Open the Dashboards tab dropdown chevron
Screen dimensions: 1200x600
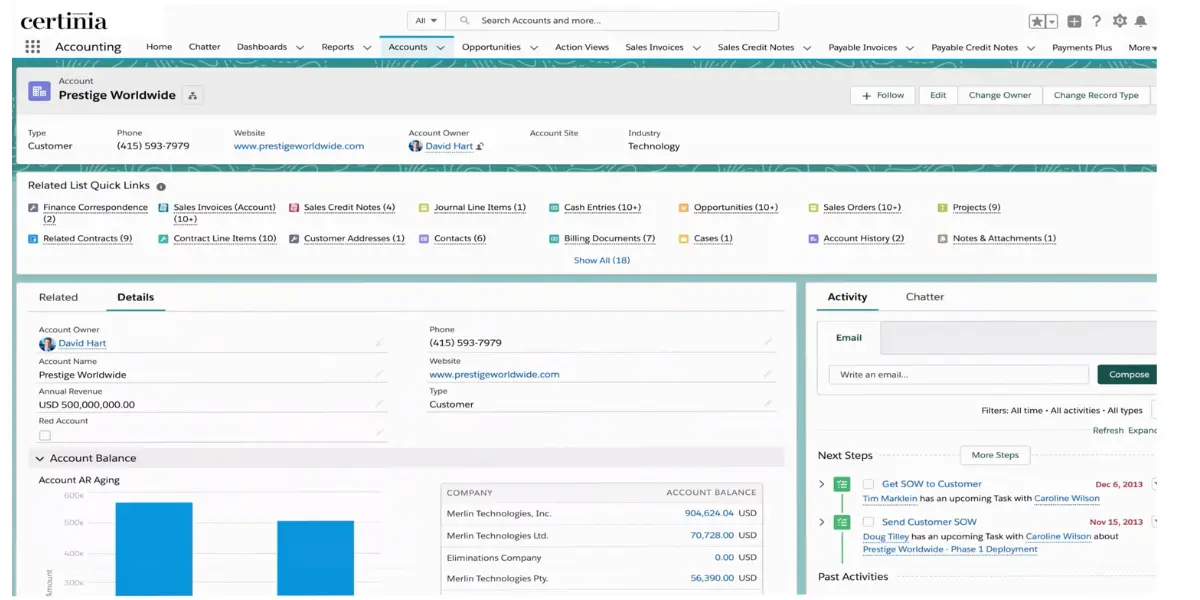pos(299,47)
